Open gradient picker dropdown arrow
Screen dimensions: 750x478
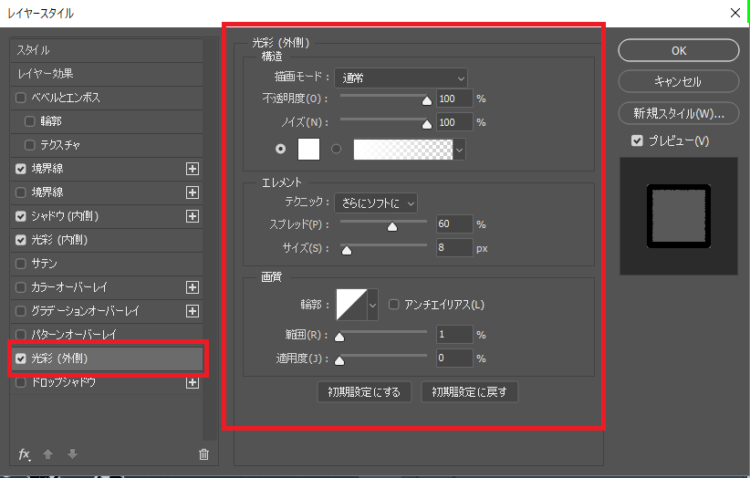[459, 150]
